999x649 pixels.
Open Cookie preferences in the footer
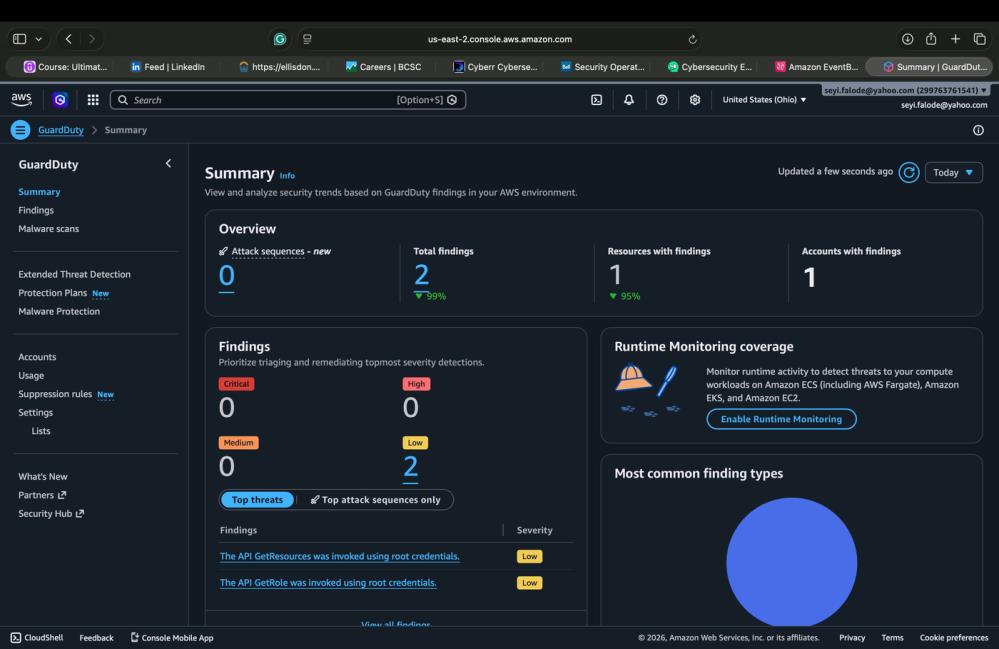[x=954, y=638]
